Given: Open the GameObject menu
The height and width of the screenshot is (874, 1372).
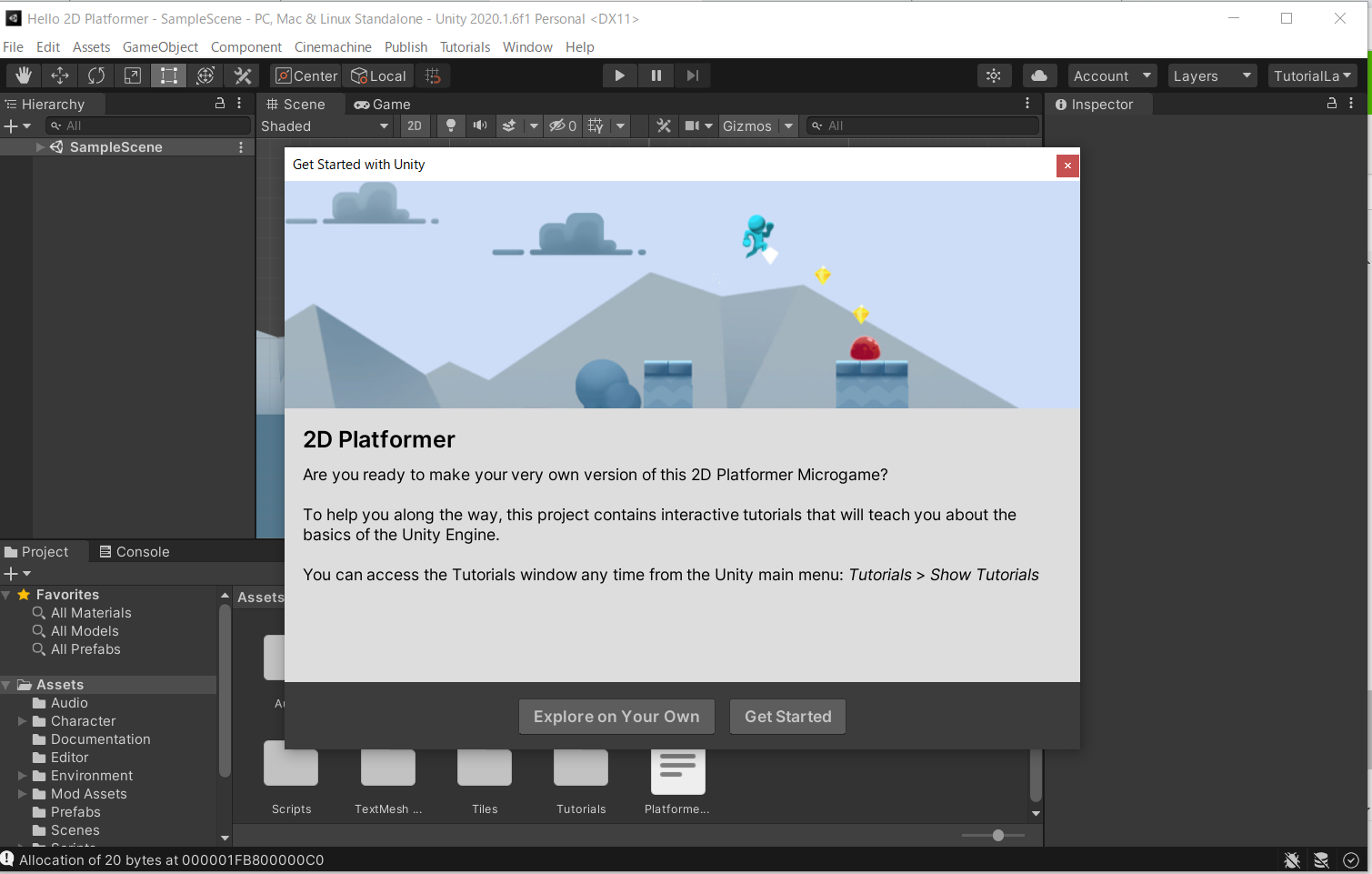Looking at the screenshot, I should click(160, 46).
